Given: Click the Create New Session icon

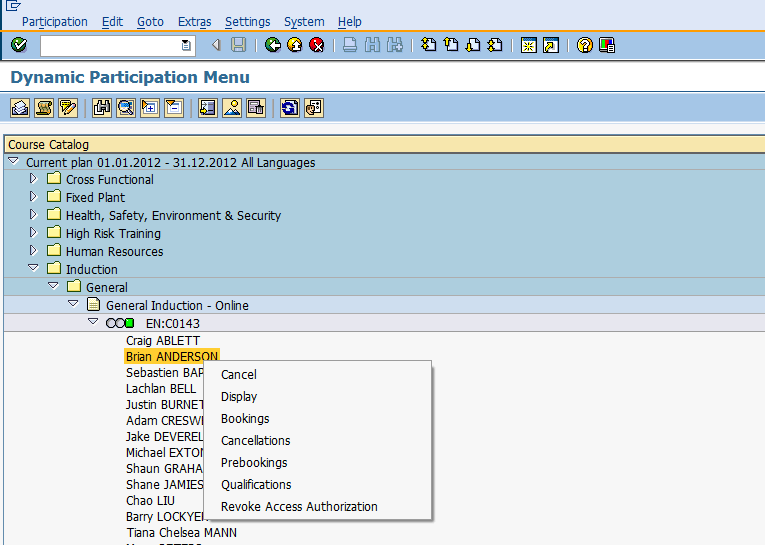Looking at the screenshot, I should pyautogui.click(x=529, y=45).
